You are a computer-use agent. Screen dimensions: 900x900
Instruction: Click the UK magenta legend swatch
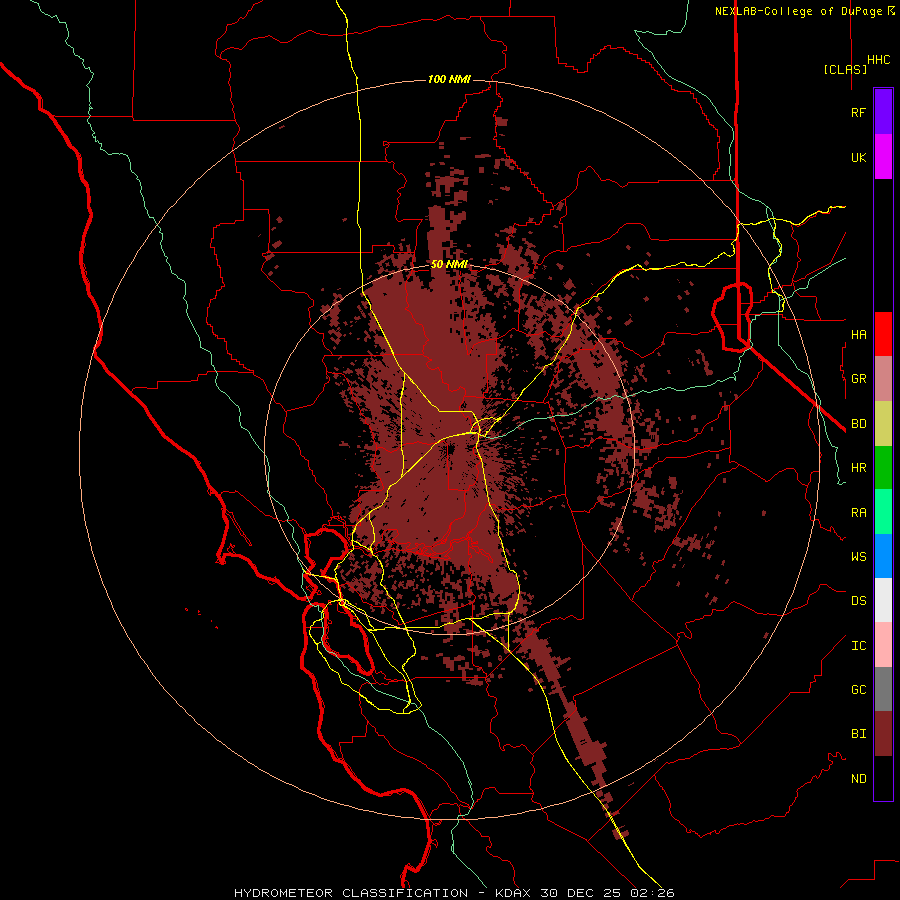pyautogui.click(x=883, y=157)
